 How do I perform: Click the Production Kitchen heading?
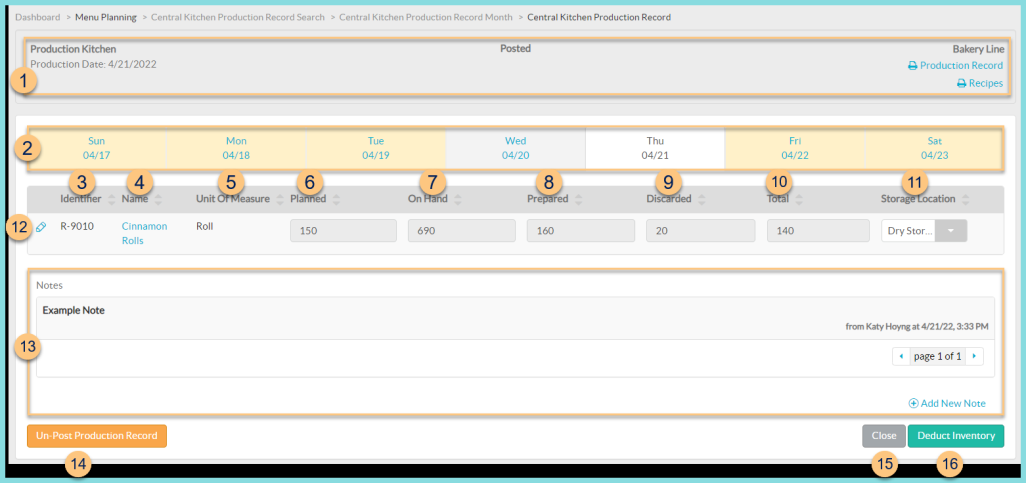(73, 49)
